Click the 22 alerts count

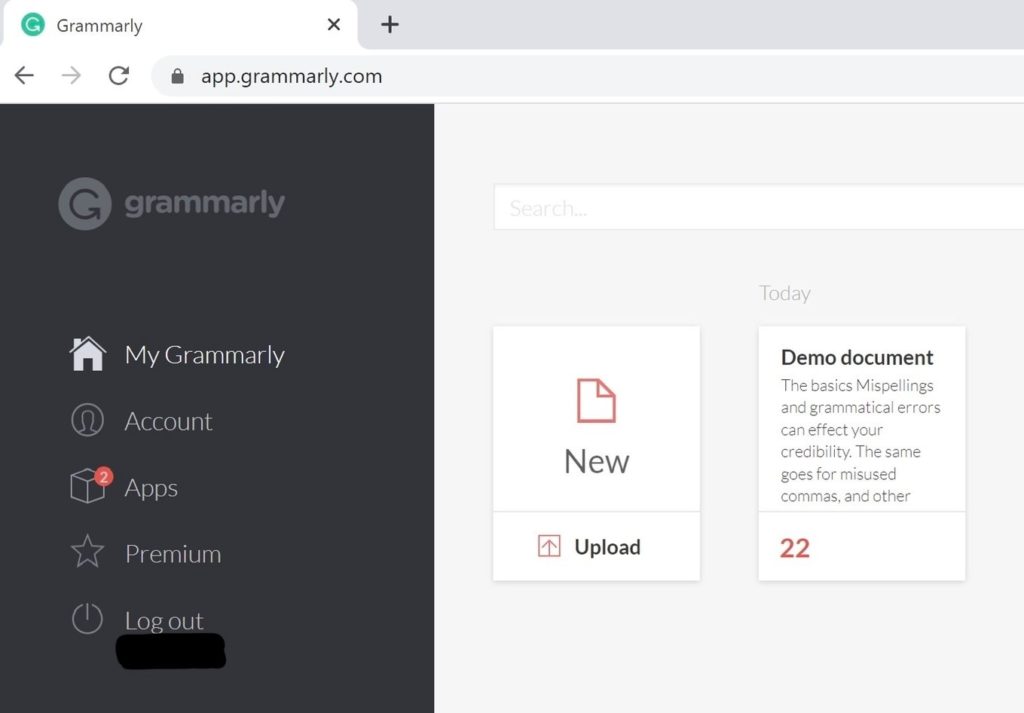pyautogui.click(x=795, y=548)
